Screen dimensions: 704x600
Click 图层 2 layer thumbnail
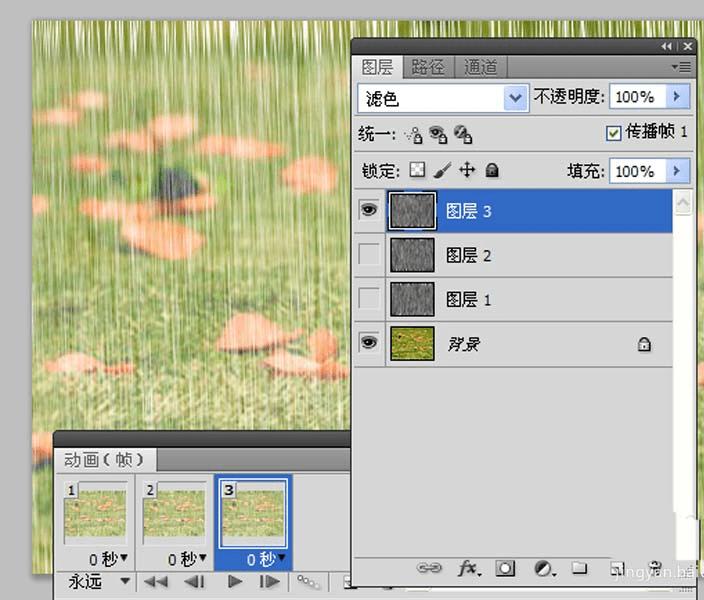tap(412, 255)
